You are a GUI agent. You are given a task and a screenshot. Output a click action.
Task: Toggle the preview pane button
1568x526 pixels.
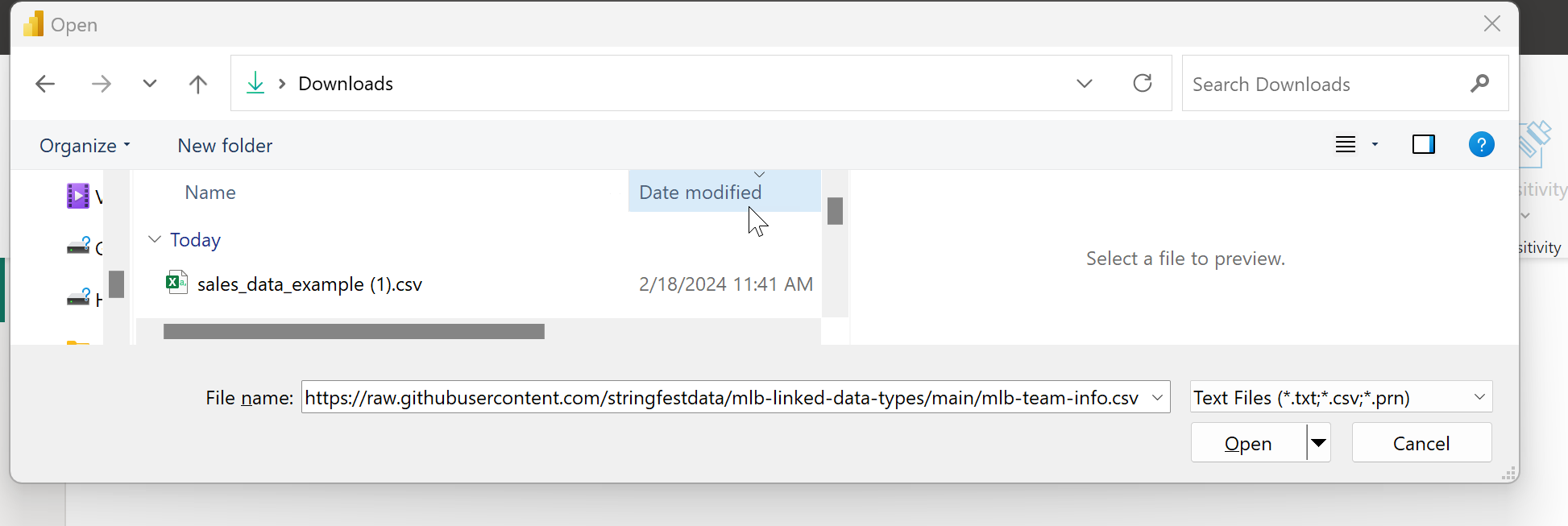point(1423,145)
